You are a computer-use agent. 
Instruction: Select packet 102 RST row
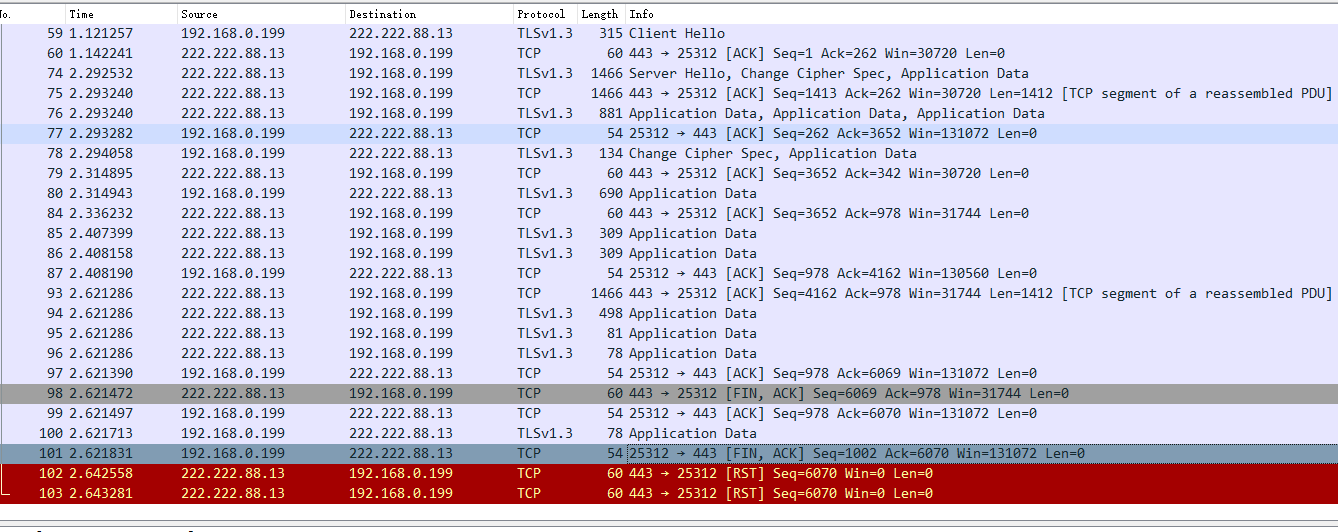coord(669,474)
